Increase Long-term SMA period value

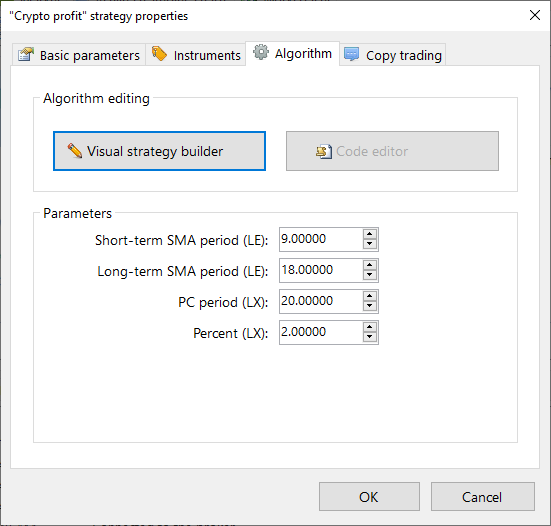coord(370,265)
